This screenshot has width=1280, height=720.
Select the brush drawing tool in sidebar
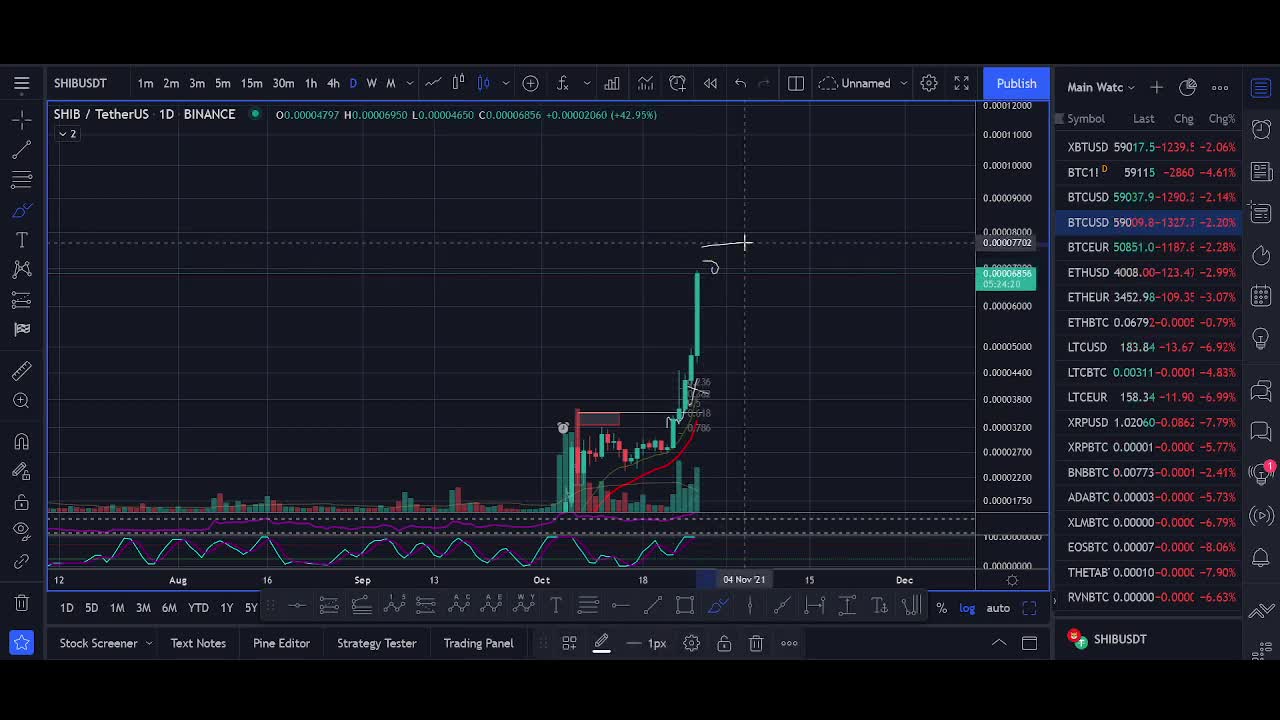[22, 211]
